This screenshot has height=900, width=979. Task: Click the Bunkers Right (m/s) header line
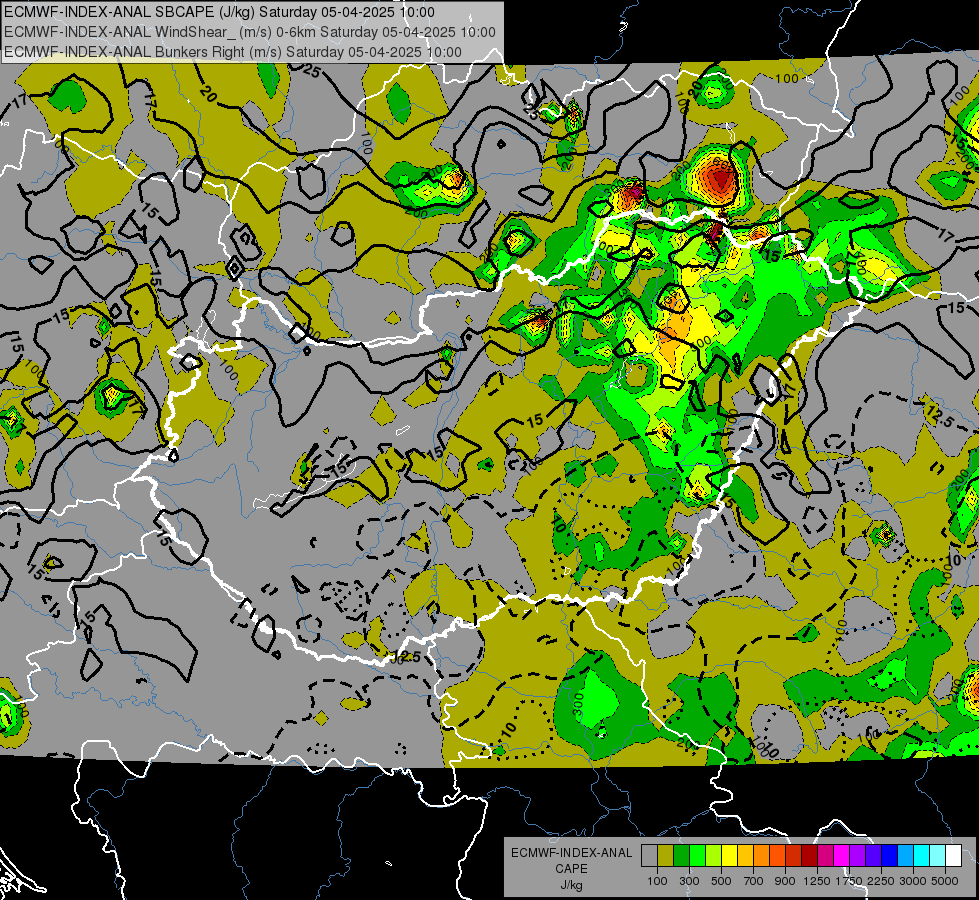click(x=233, y=52)
